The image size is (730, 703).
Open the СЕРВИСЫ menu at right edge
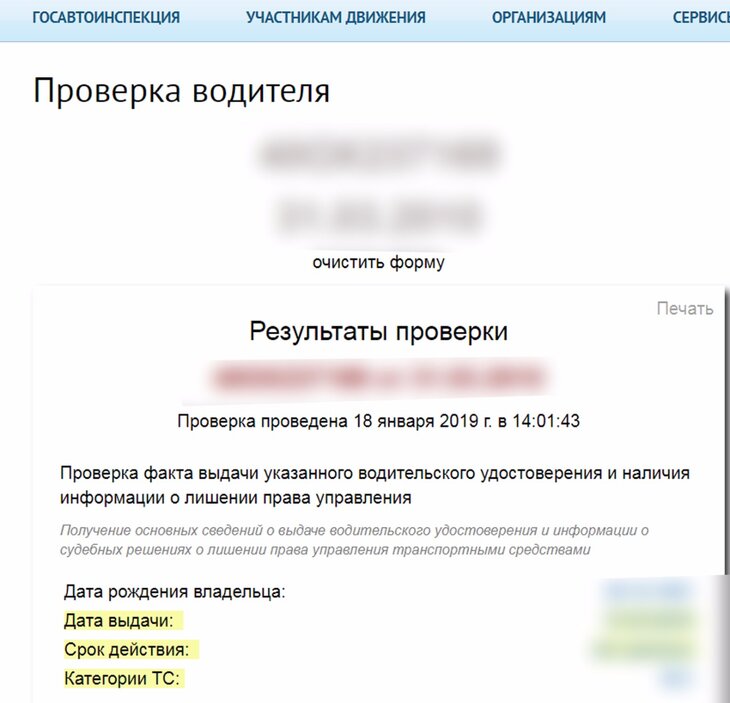[700, 18]
